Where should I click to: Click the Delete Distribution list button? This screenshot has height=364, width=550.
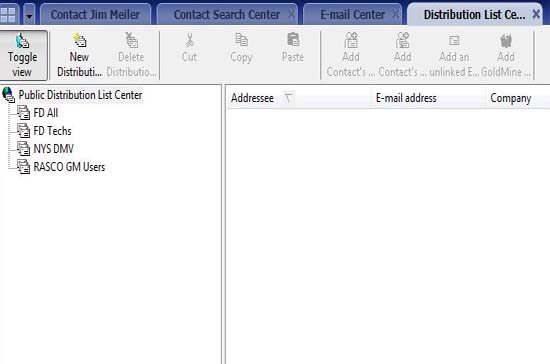tap(131, 55)
